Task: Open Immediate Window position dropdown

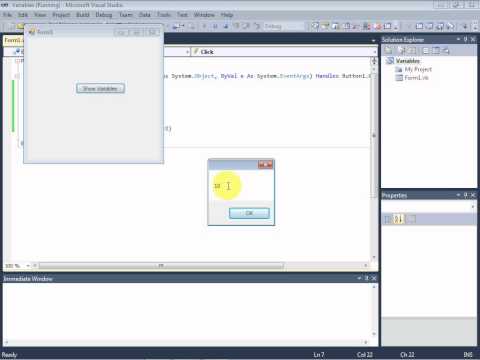Action: pos(359,278)
